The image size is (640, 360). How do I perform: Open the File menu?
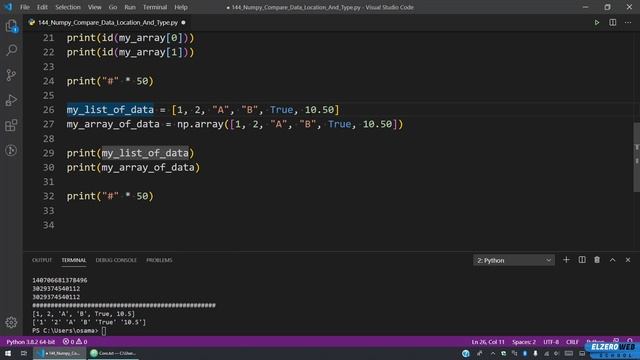(x=25, y=7)
